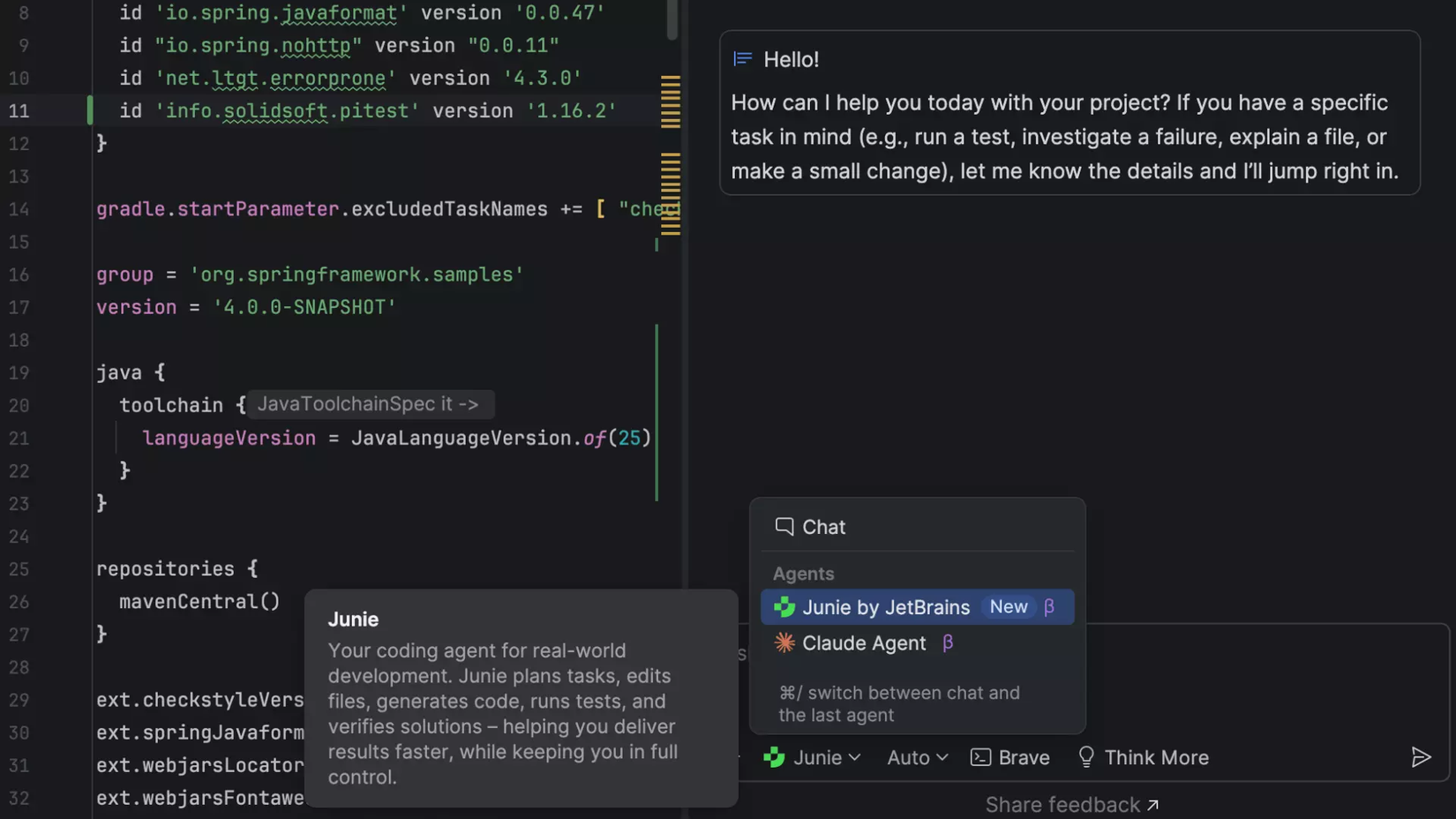Image resolution: width=1456 pixels, height=819 pixels.
Task: Click the green icon beside Junie by JetBrains
Action: (784, 607)
